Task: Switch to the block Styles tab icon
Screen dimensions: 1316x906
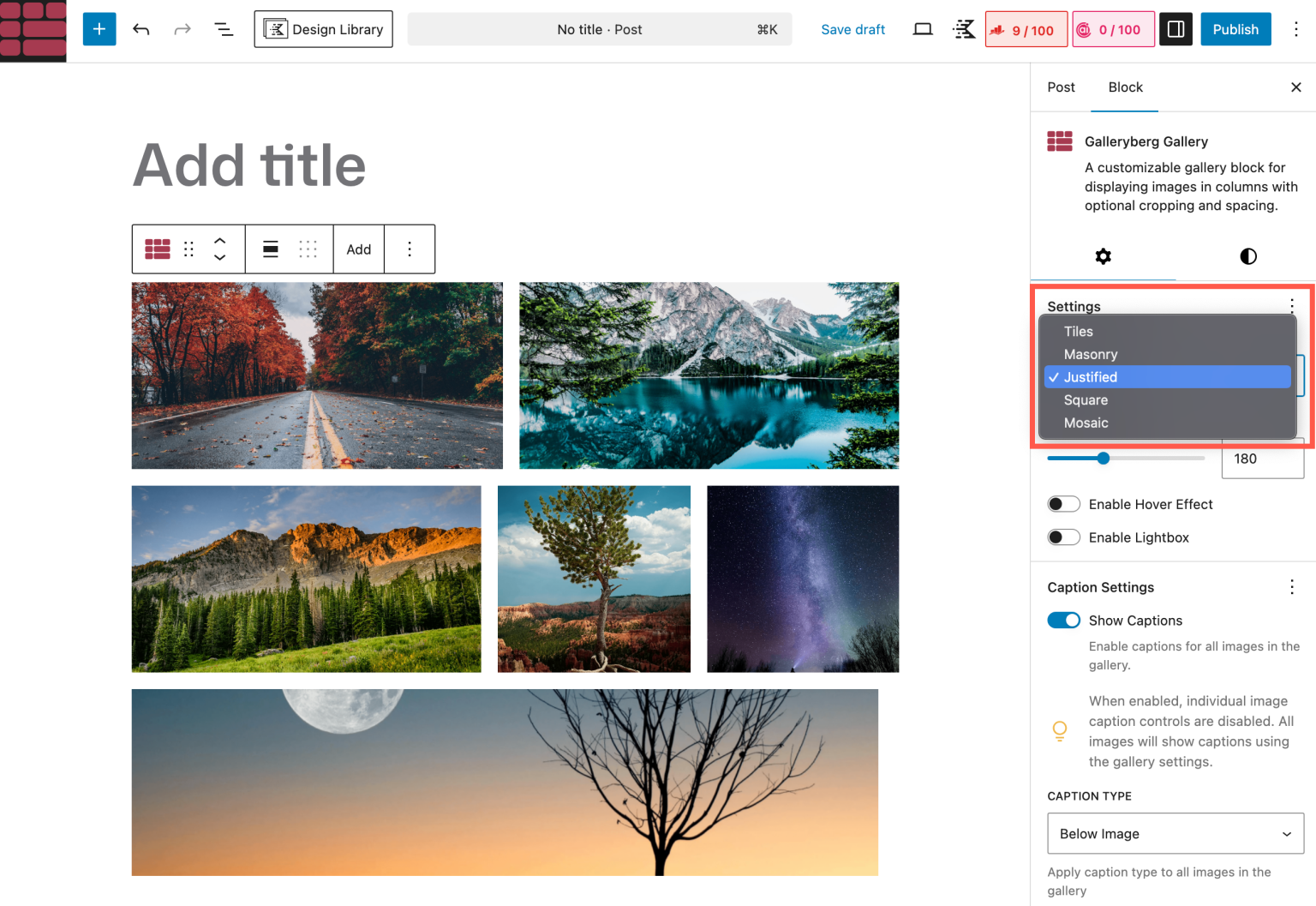Action: 1247,256
